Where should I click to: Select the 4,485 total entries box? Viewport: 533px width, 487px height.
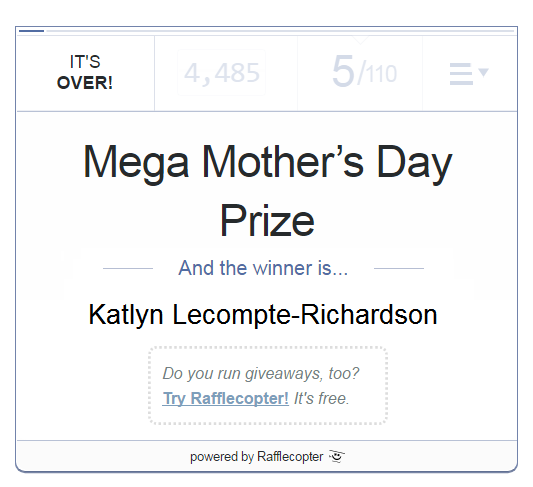tap(222, 72)
